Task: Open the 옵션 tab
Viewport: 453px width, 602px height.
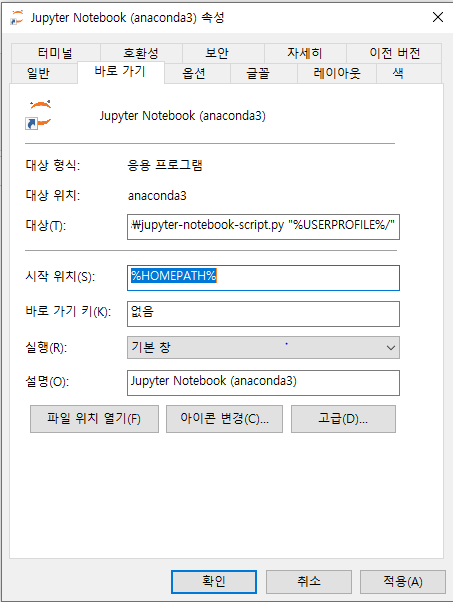Action: click(197, 73)
